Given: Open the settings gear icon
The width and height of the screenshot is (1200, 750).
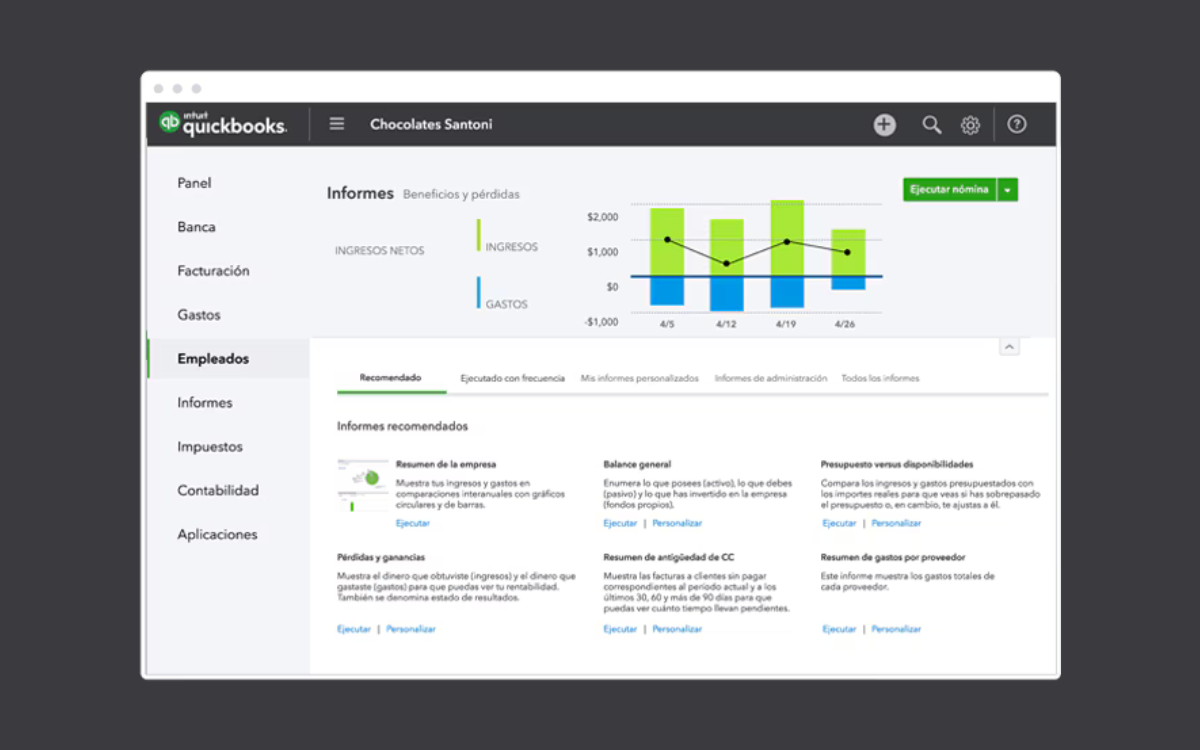Looking at the screenshot, I should 970,124.
